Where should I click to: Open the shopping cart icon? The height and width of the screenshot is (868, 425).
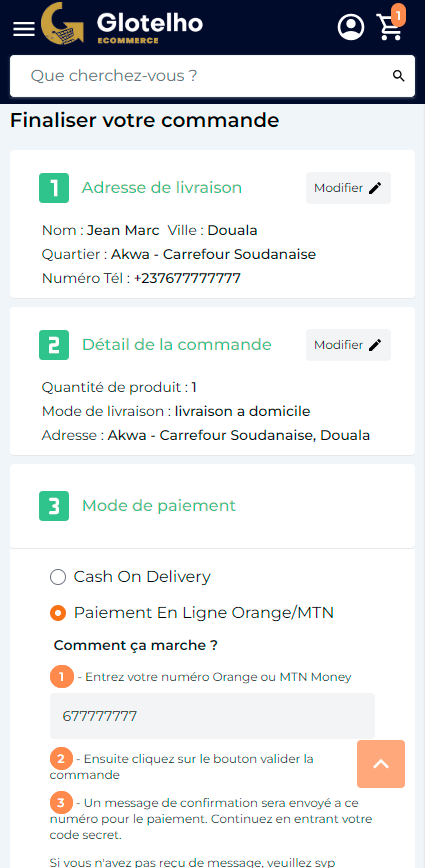point(390,28)
